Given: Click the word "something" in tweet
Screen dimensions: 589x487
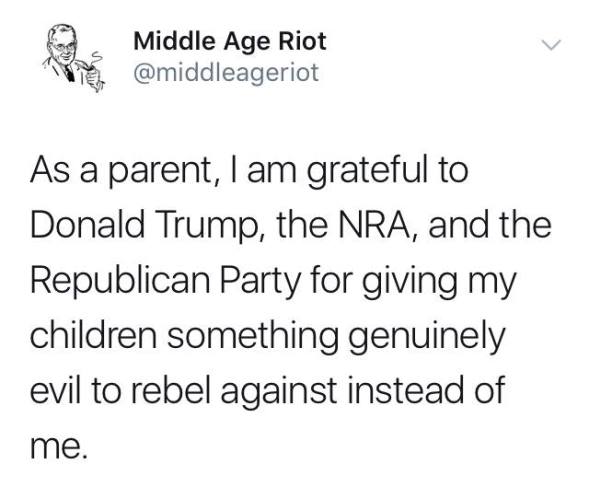Looking at the screenshot, I should (x=252, y=336).
